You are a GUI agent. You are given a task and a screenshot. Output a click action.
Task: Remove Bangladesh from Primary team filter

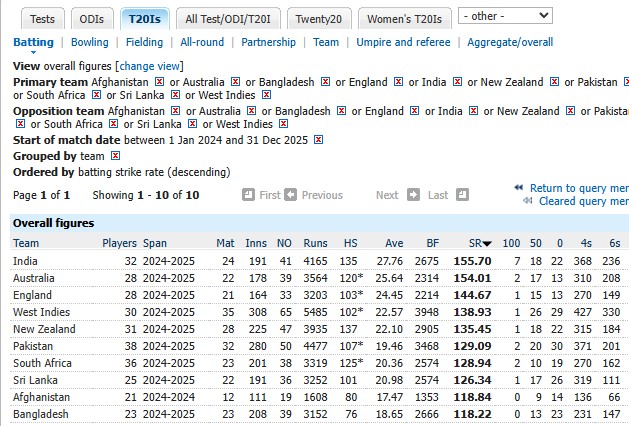click(x=325, y=82)
